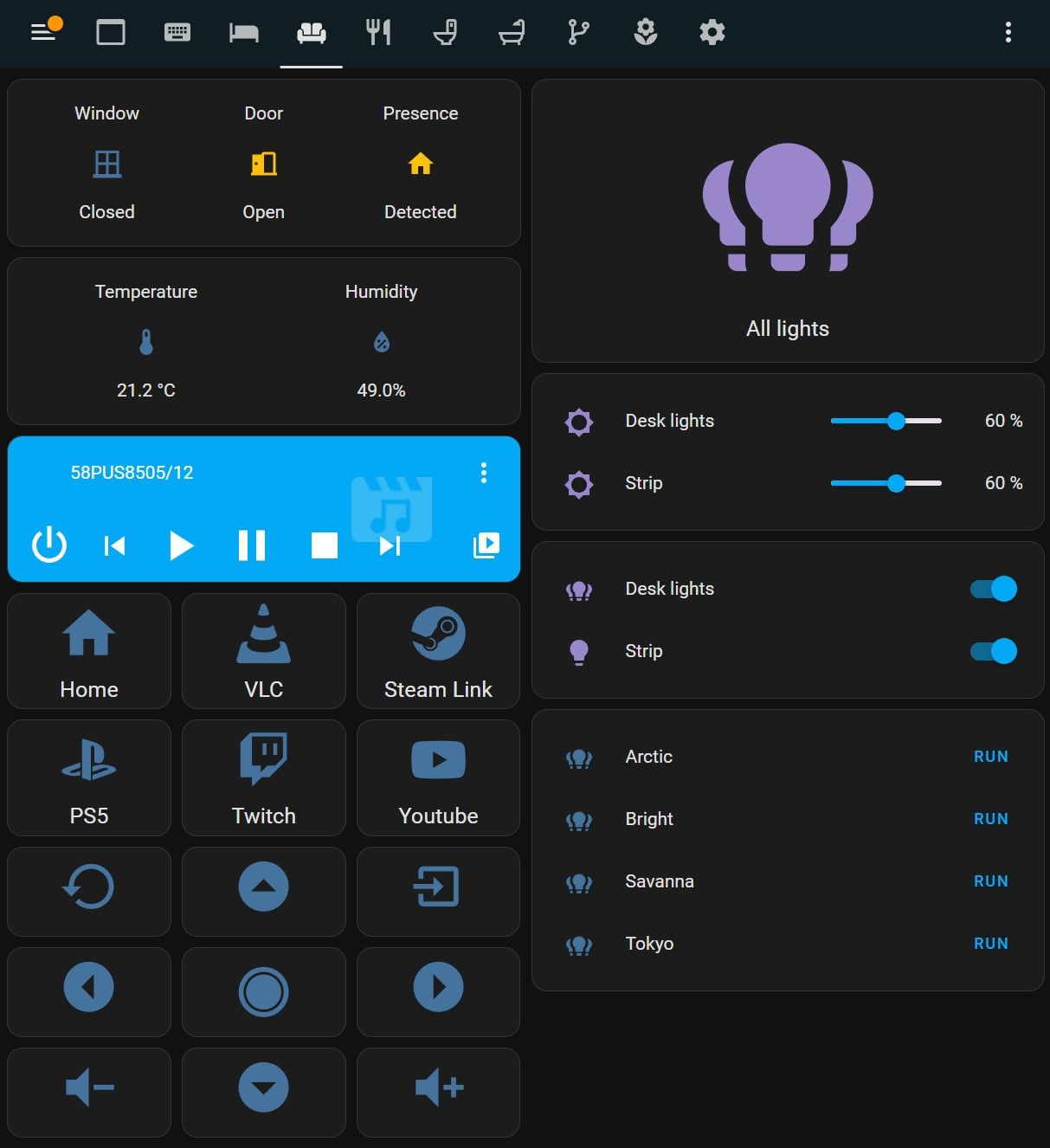1050x1148 pixels.
Task: Disable the Strip light toggle
Action: pyautogui.click(x=993, y=651)
